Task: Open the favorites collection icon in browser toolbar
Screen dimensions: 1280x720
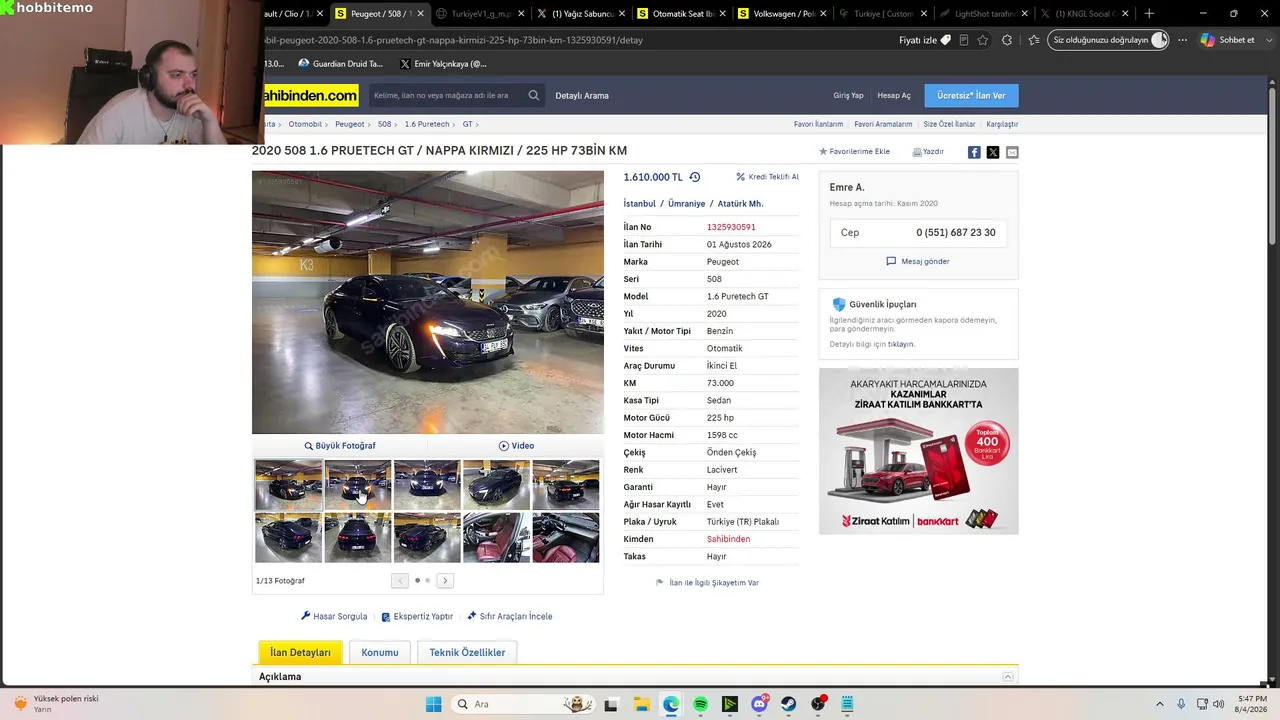Action: coord(1034,40)
